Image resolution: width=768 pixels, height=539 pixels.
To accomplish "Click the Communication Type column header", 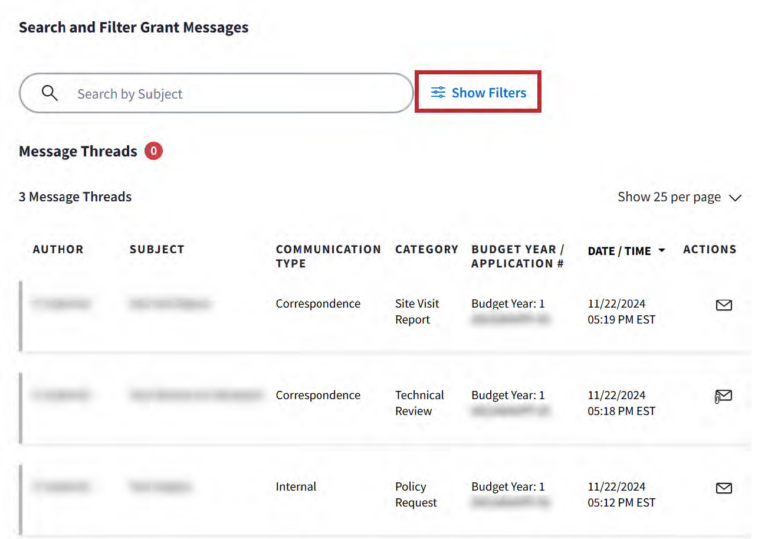I will [328, 256].
